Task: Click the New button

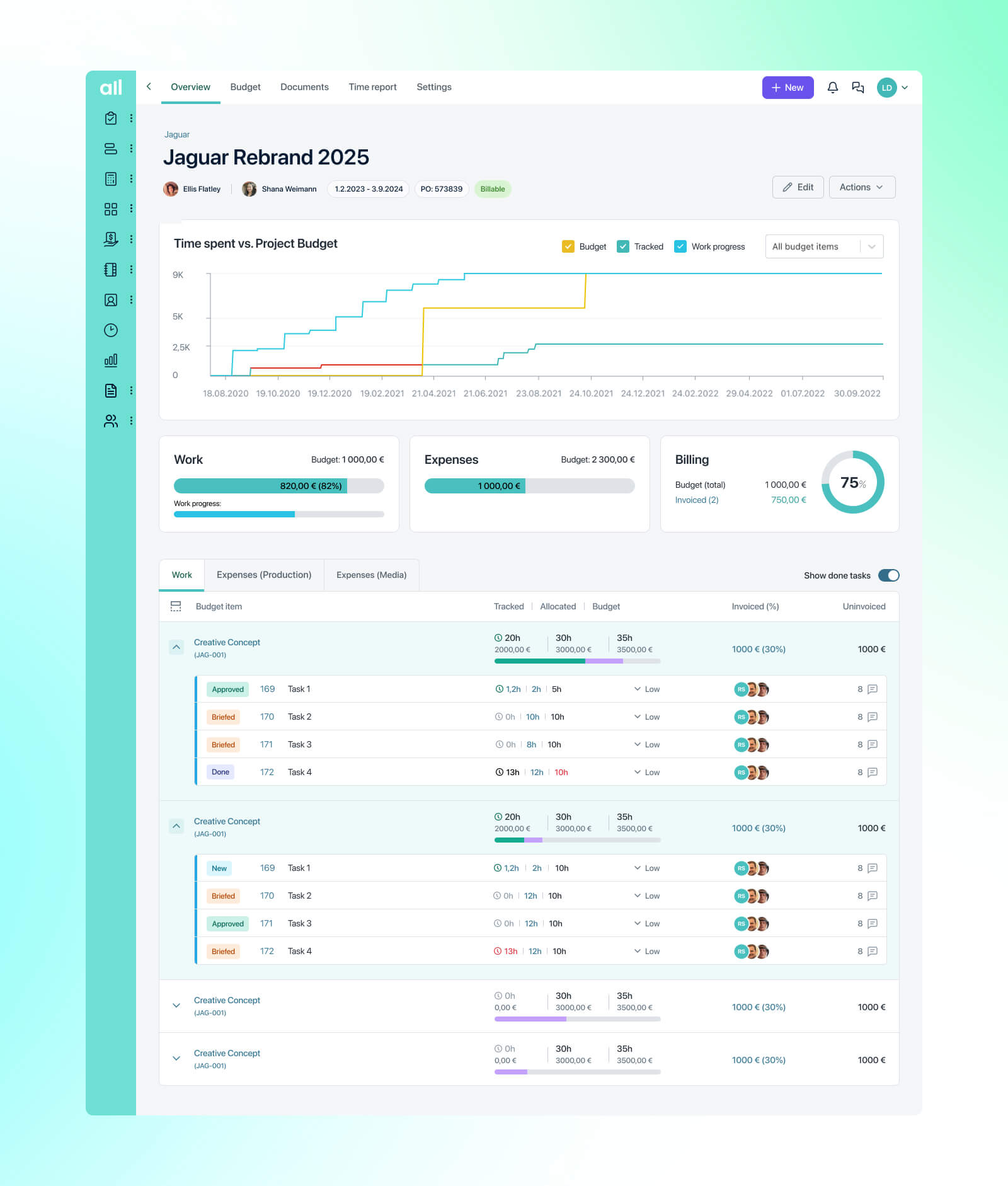Action: pos(787,88)
